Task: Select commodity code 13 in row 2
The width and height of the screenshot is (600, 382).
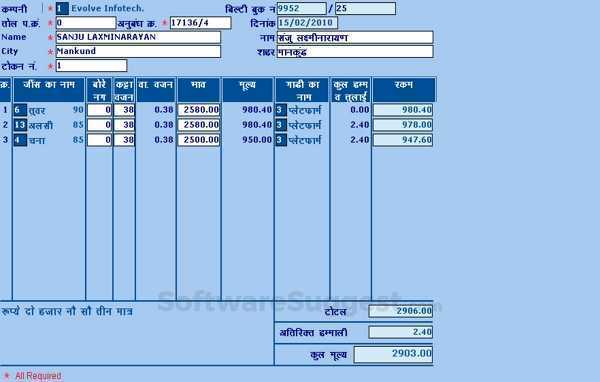Action: 20,125
